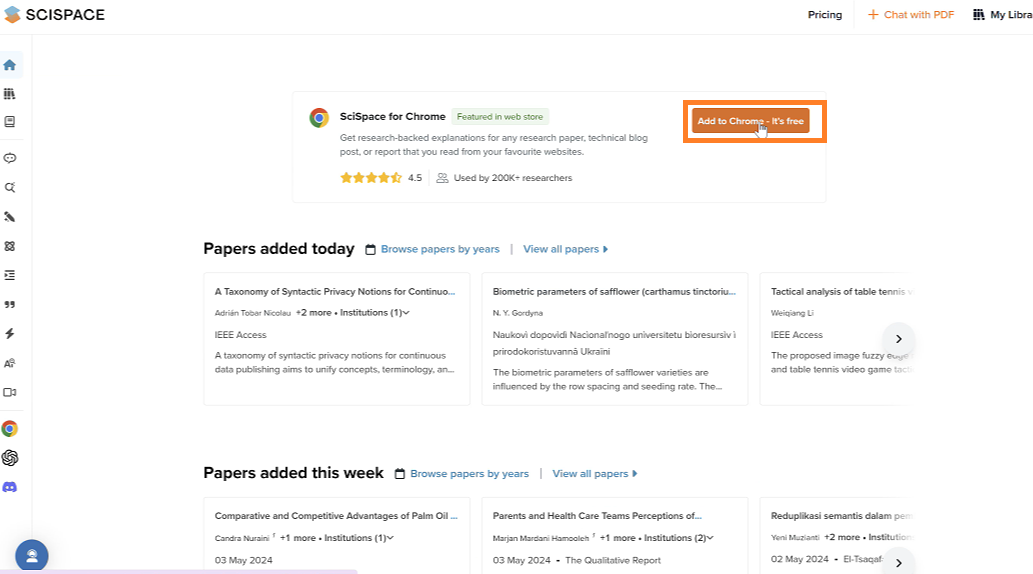Click the Featured in web store badge

coord(500,117)
